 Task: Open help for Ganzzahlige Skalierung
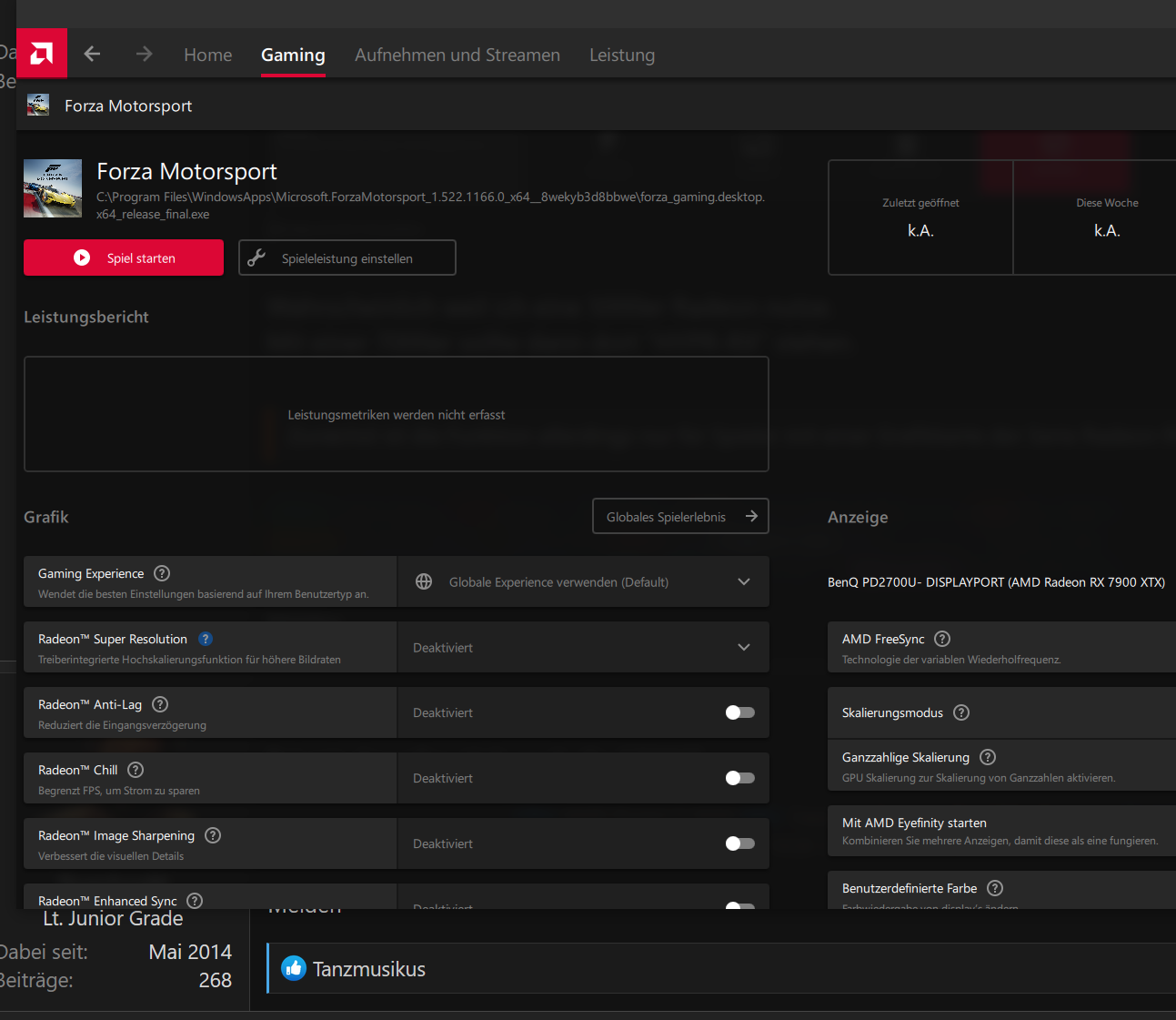pyautogui.click(x=988, y=757)
